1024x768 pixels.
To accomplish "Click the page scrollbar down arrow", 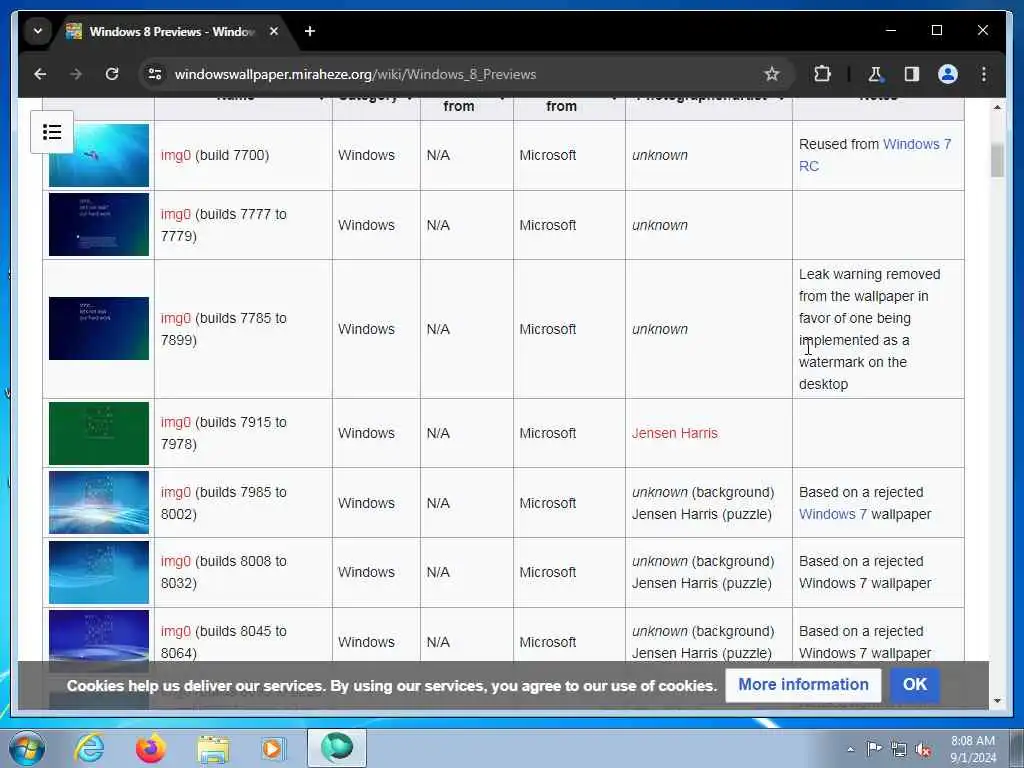I will click(997, 701).
